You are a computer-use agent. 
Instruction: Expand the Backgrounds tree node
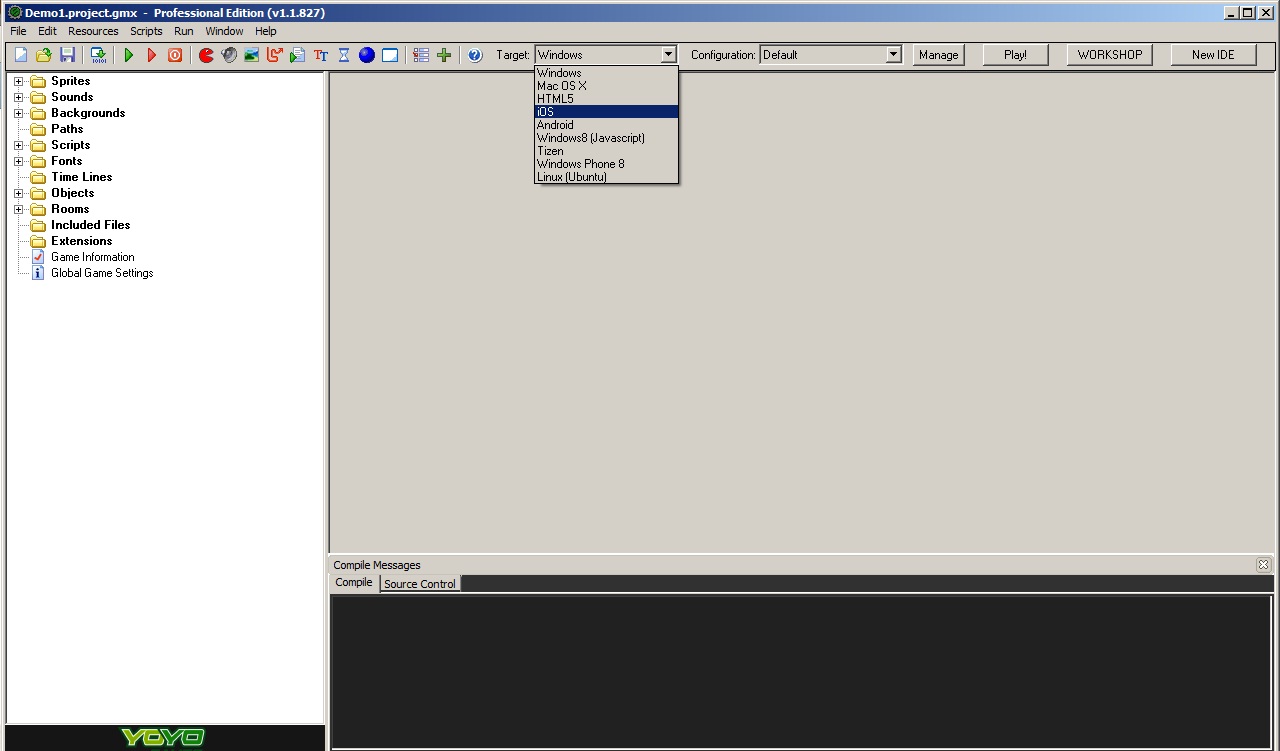(x=18, y=113)
